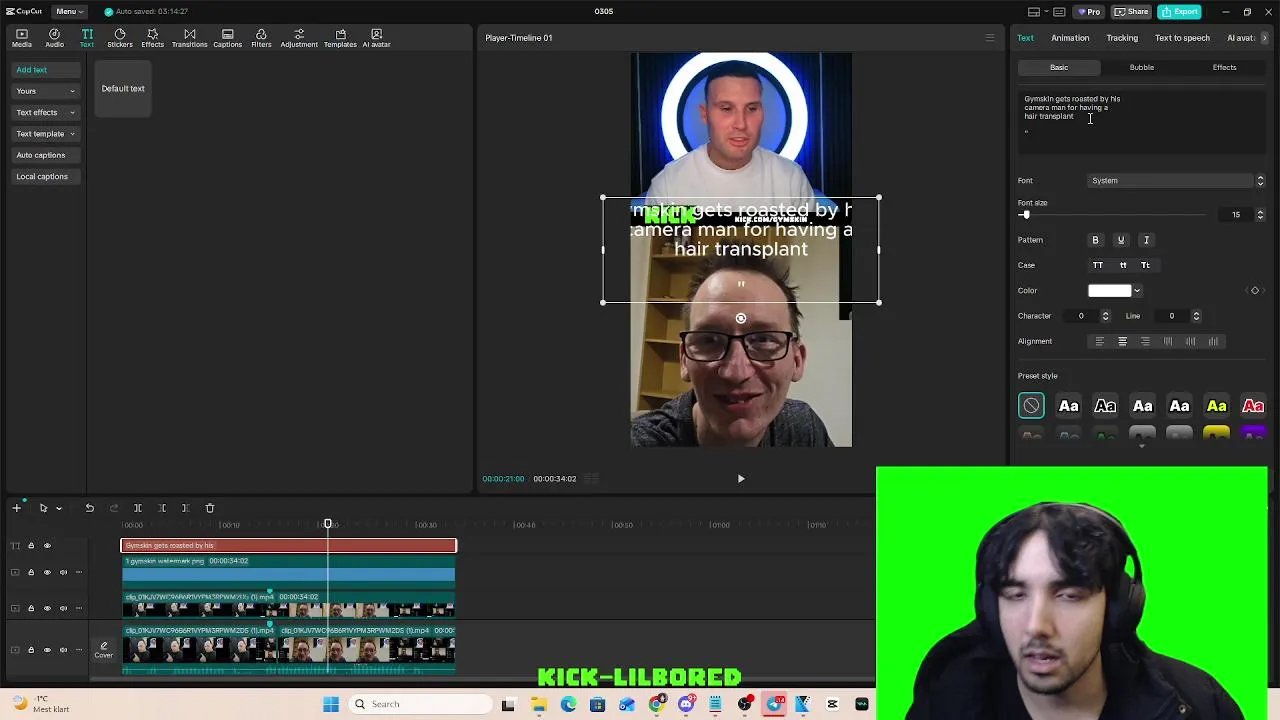Lock the gymskin watermark track
This screenshot has width=1280, height=720.
pos(31,572)
